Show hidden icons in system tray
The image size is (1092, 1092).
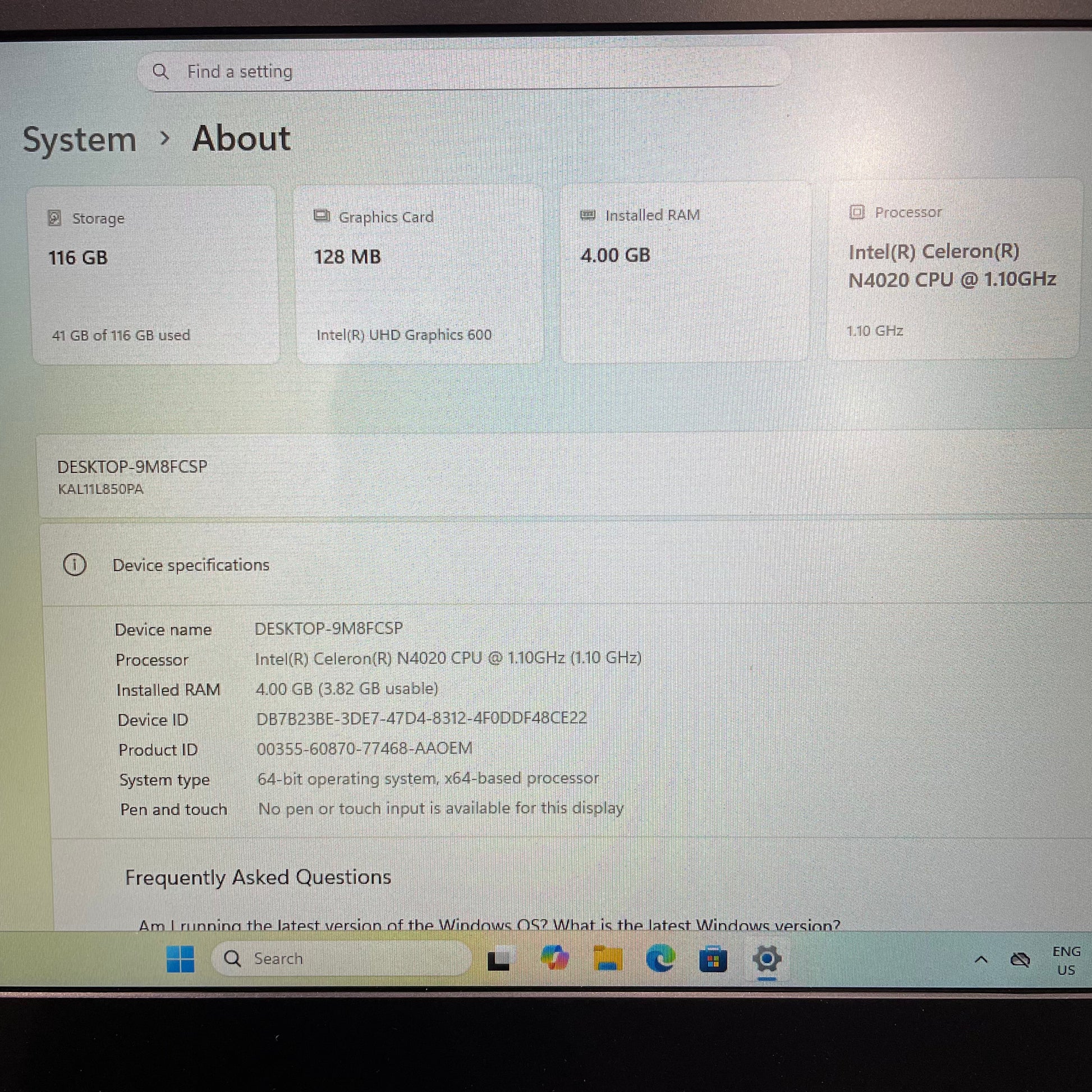(981, 959)
